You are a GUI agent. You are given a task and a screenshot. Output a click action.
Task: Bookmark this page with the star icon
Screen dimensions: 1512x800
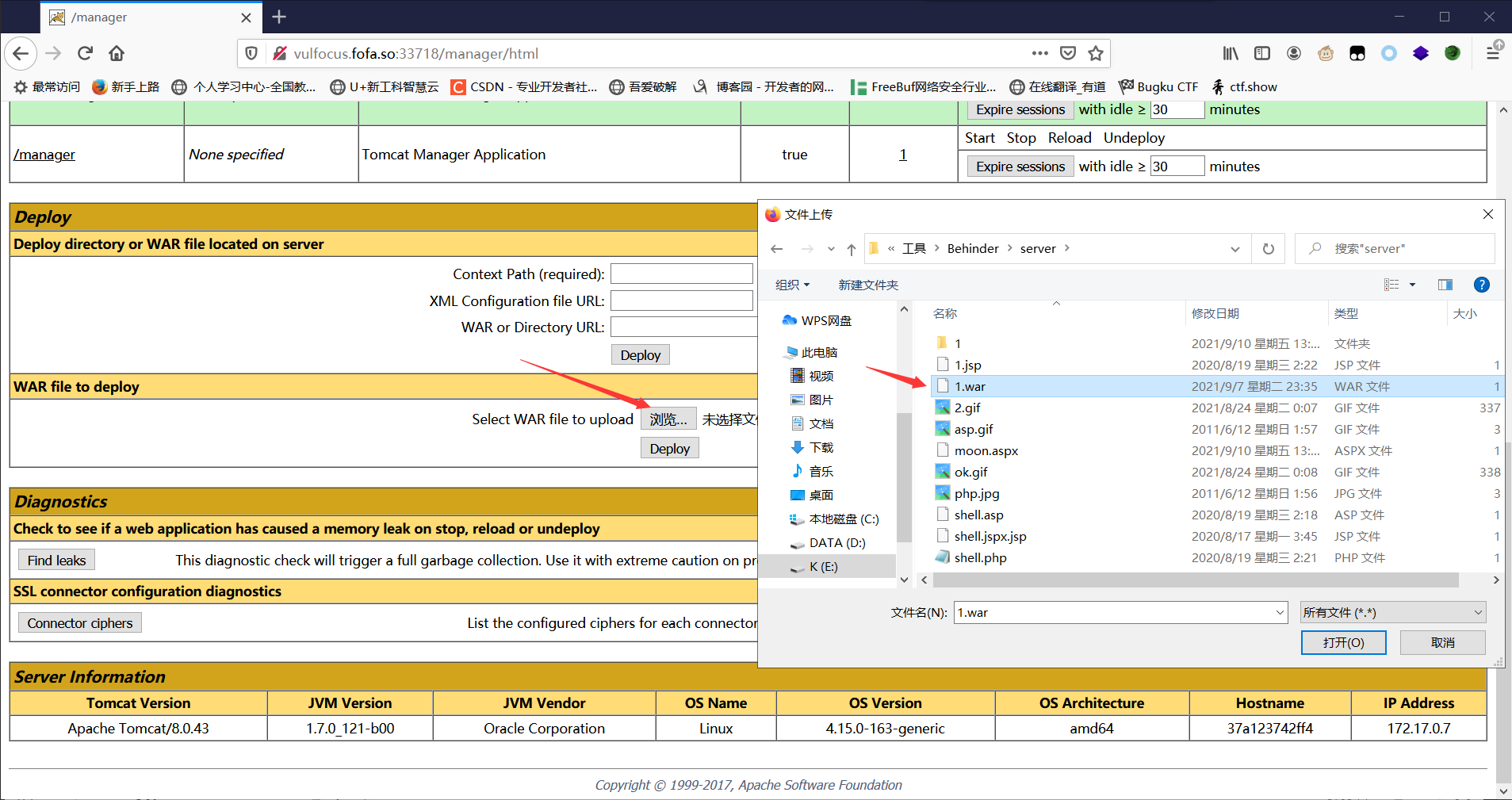point(1096,53)
